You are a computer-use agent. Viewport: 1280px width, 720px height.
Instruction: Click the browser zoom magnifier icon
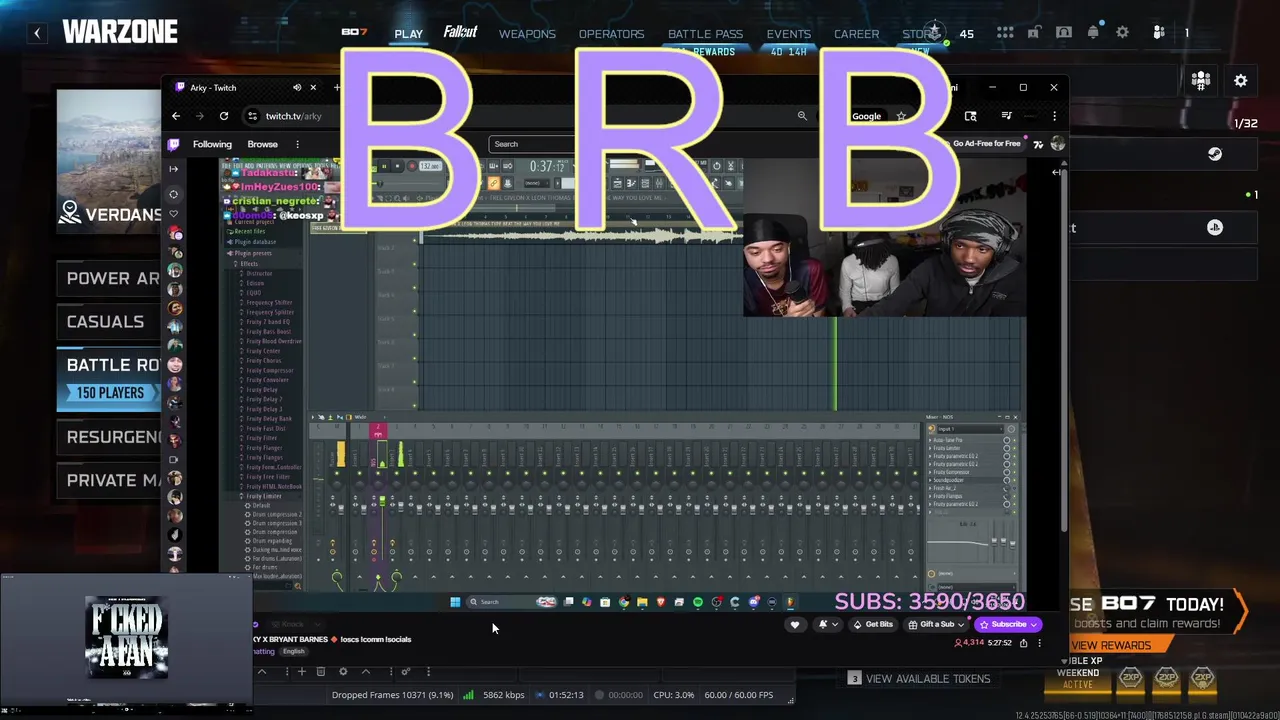click(x=802, y=116)
